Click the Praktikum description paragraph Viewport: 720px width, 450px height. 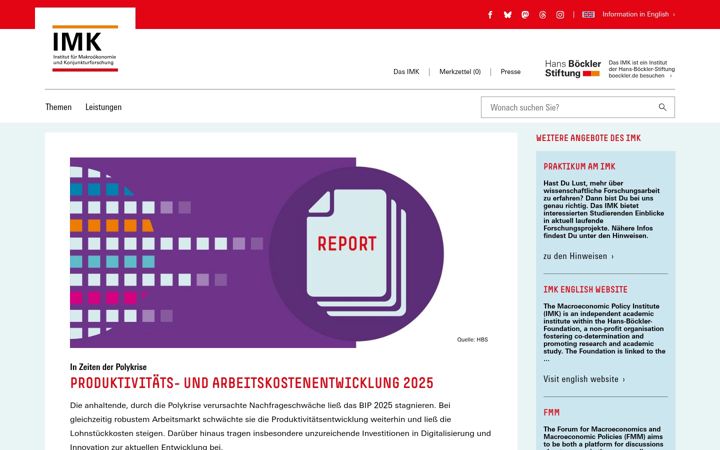(x=603, y=209)
